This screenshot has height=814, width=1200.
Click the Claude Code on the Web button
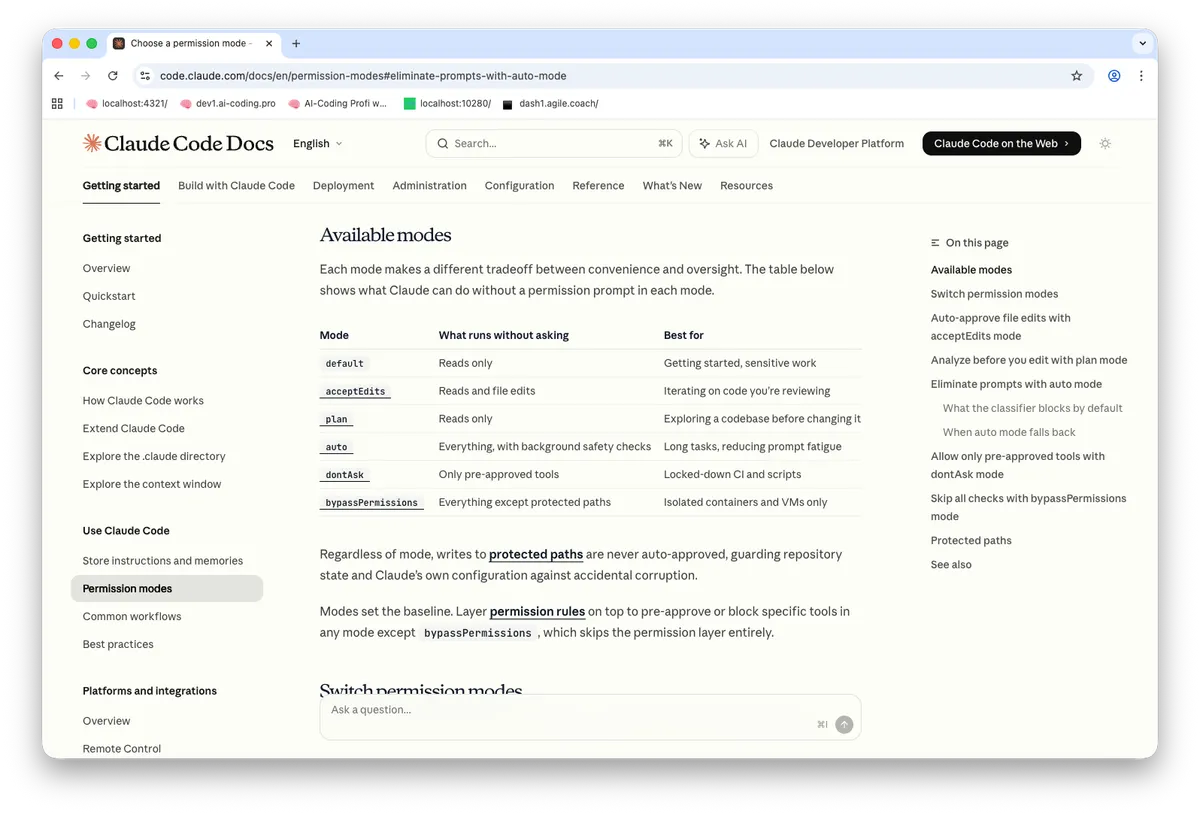pos(1001,143)
